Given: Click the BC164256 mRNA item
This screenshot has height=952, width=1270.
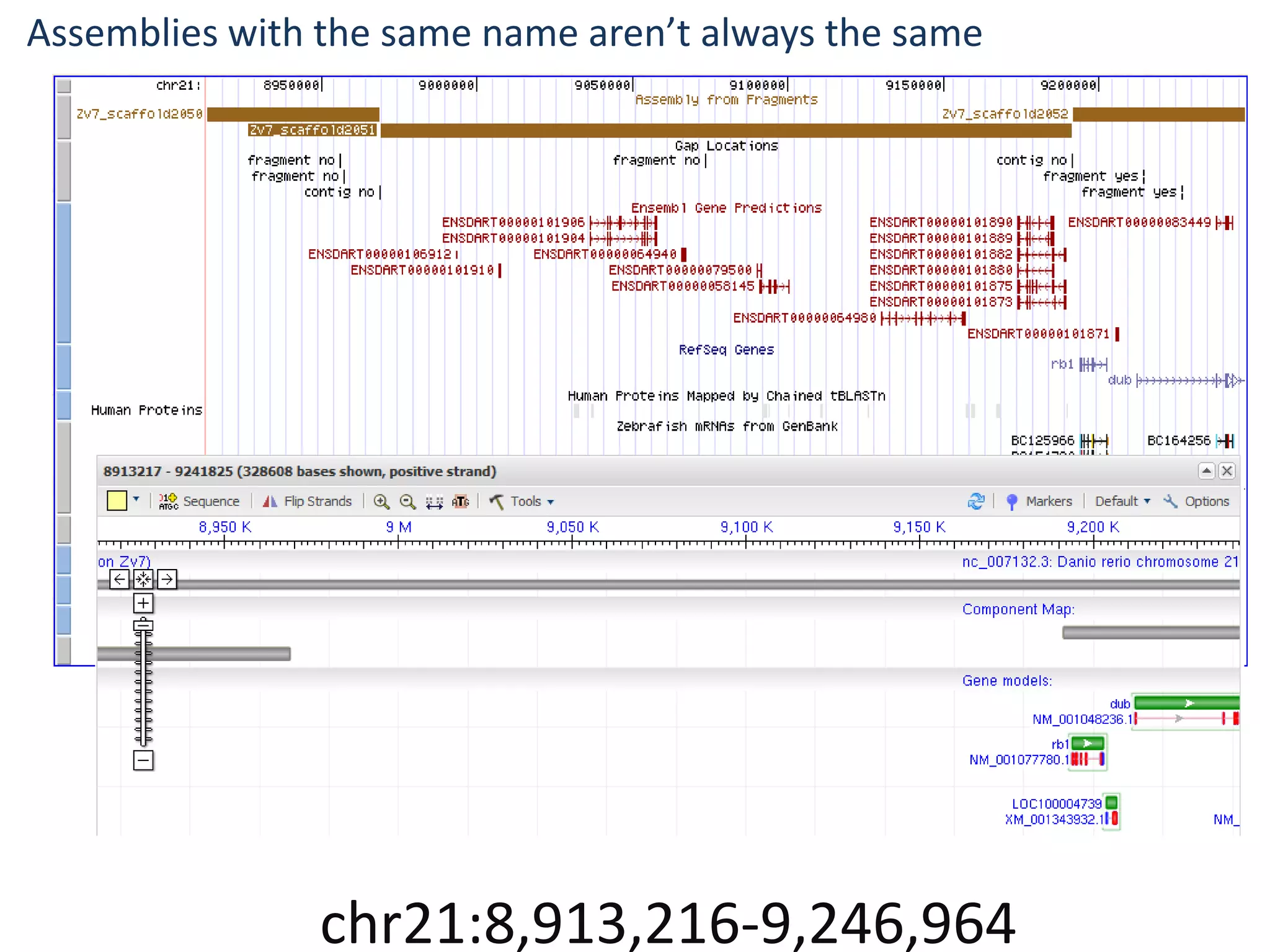Looking at the screenshot, I should click(x=1191, y=441).
